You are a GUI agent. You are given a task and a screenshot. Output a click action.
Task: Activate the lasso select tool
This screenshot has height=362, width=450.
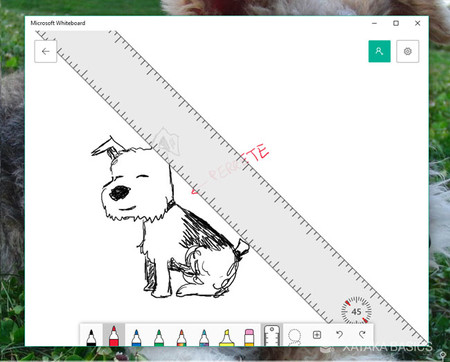[295, 336]
